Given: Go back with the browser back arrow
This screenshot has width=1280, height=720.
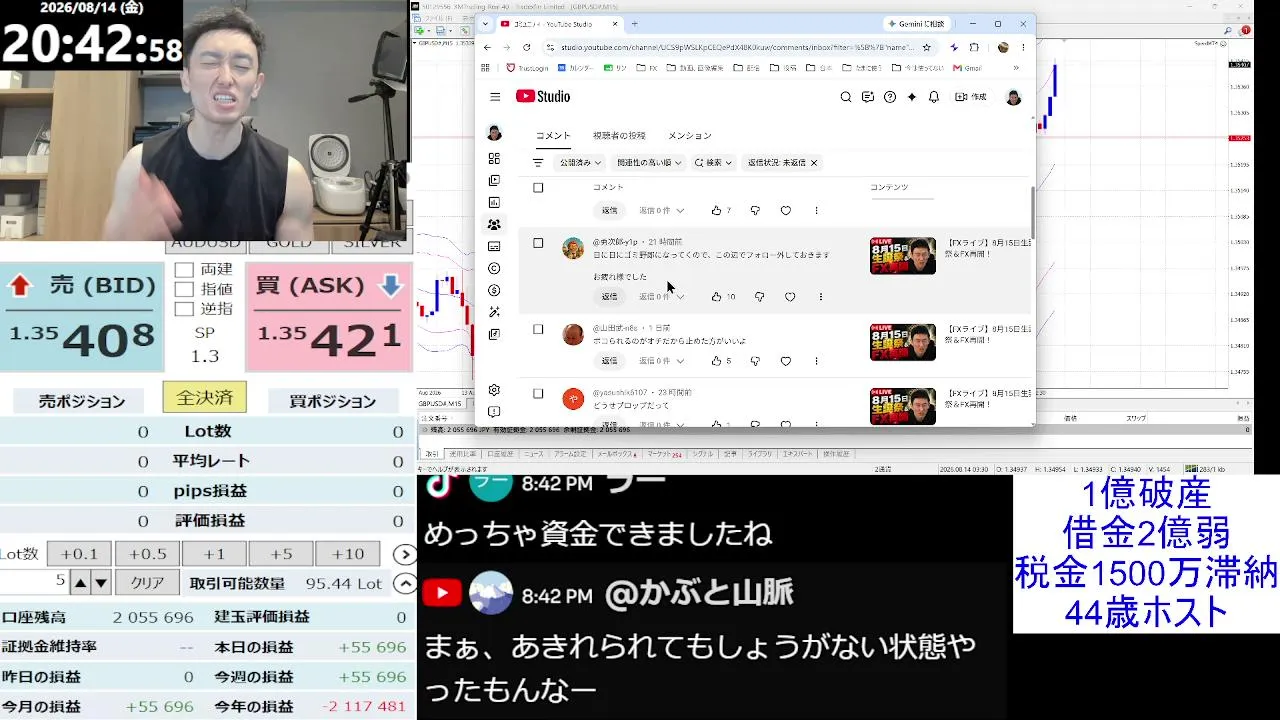Looking at the screenshot, I should 487,47.
